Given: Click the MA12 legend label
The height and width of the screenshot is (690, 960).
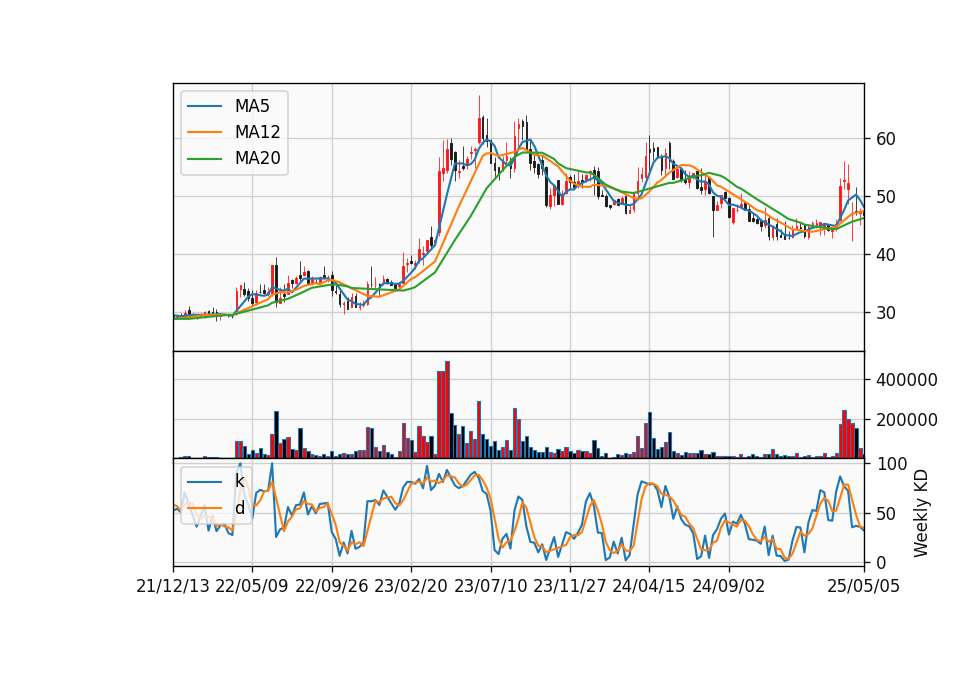Looking at the screenshot, I should [257, 132].
